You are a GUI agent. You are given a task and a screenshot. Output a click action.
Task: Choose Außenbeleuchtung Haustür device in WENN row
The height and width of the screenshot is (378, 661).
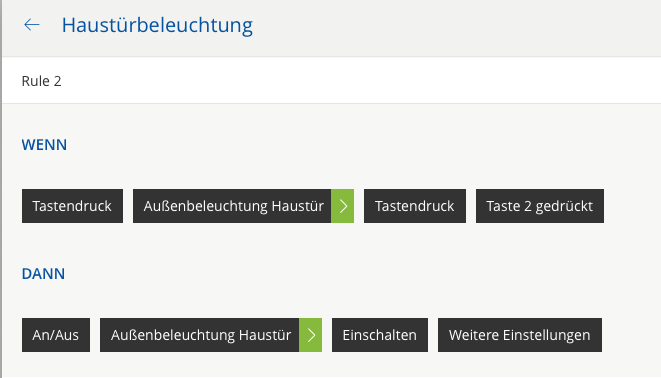[x=232, y=206]
